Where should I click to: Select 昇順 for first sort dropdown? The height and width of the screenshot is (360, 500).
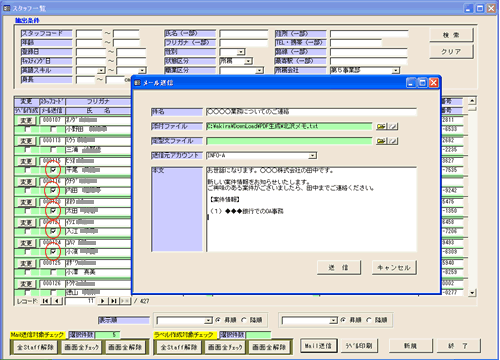point(218,320)
